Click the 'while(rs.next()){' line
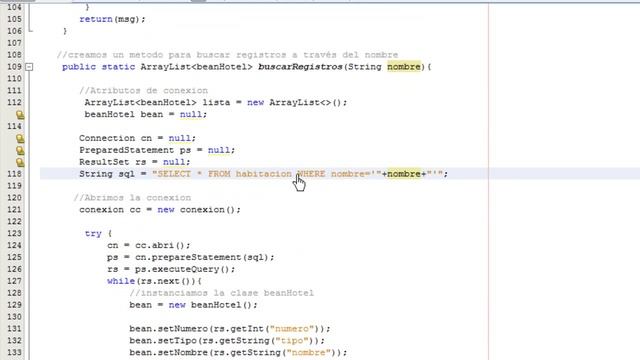This screenshot has width=640, height=360. (154, 281)
